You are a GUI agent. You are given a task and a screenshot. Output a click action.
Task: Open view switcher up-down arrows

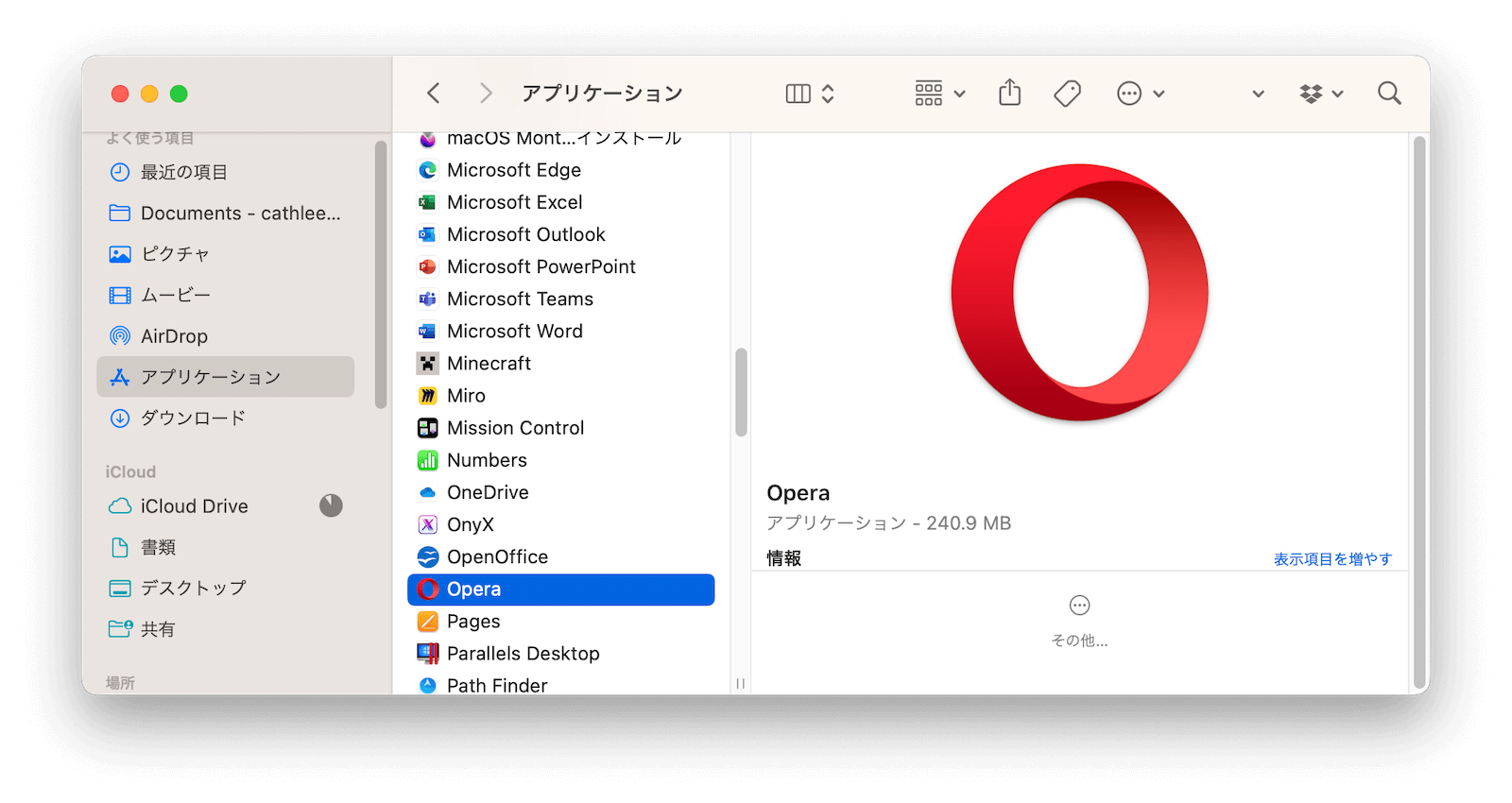pos(828,94)
